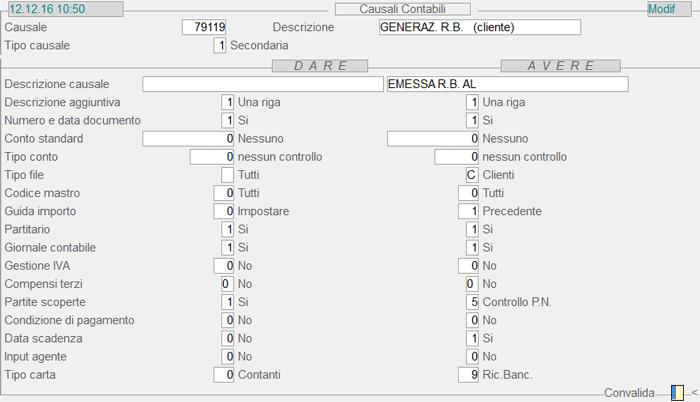Click the Contanti text beside Tipo carta
This screenshot has width=700, height=402.
click(x=259, y=375)
